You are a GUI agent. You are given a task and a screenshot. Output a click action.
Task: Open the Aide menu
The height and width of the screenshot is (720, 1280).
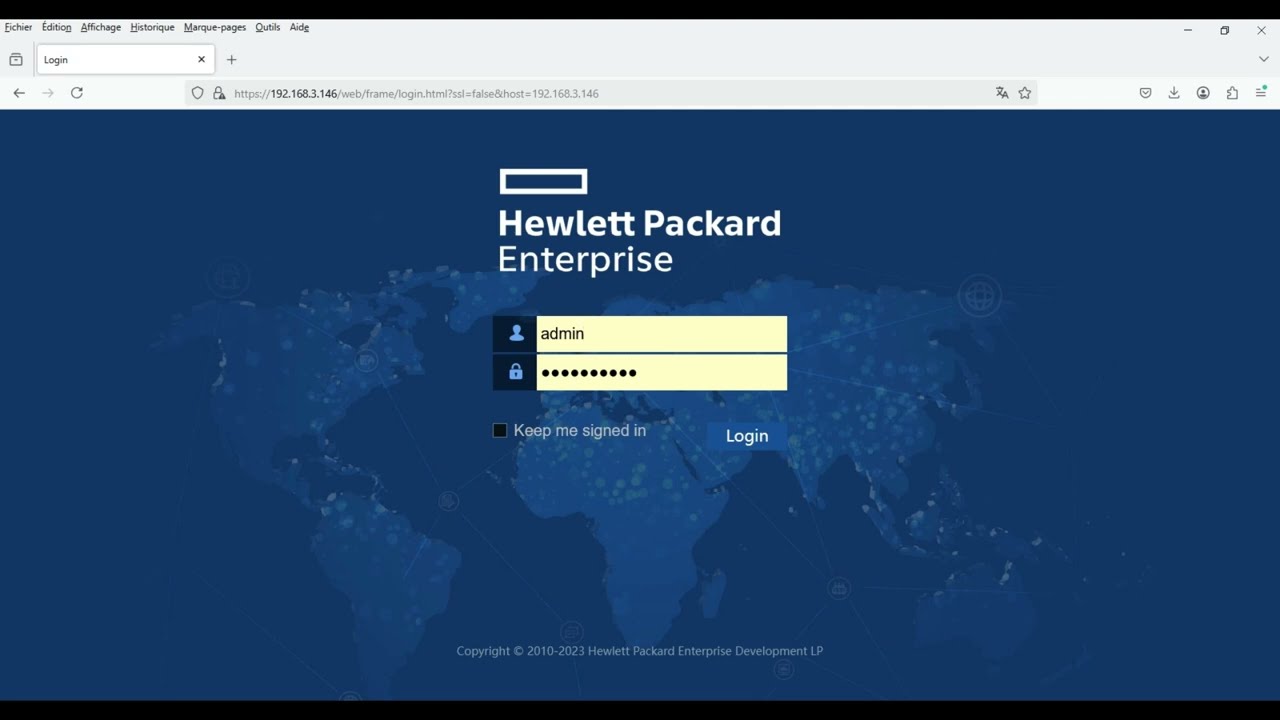tap(299, 27)
